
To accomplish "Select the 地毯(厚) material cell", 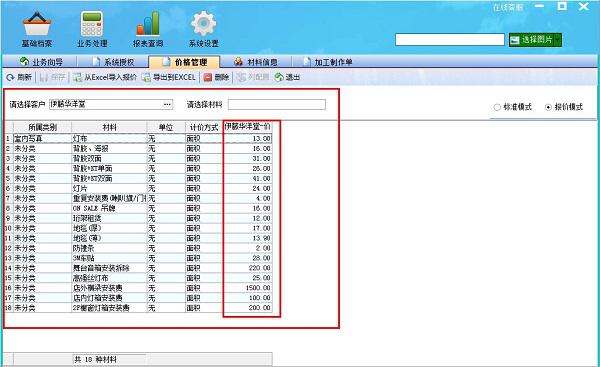I will (109, 228).
